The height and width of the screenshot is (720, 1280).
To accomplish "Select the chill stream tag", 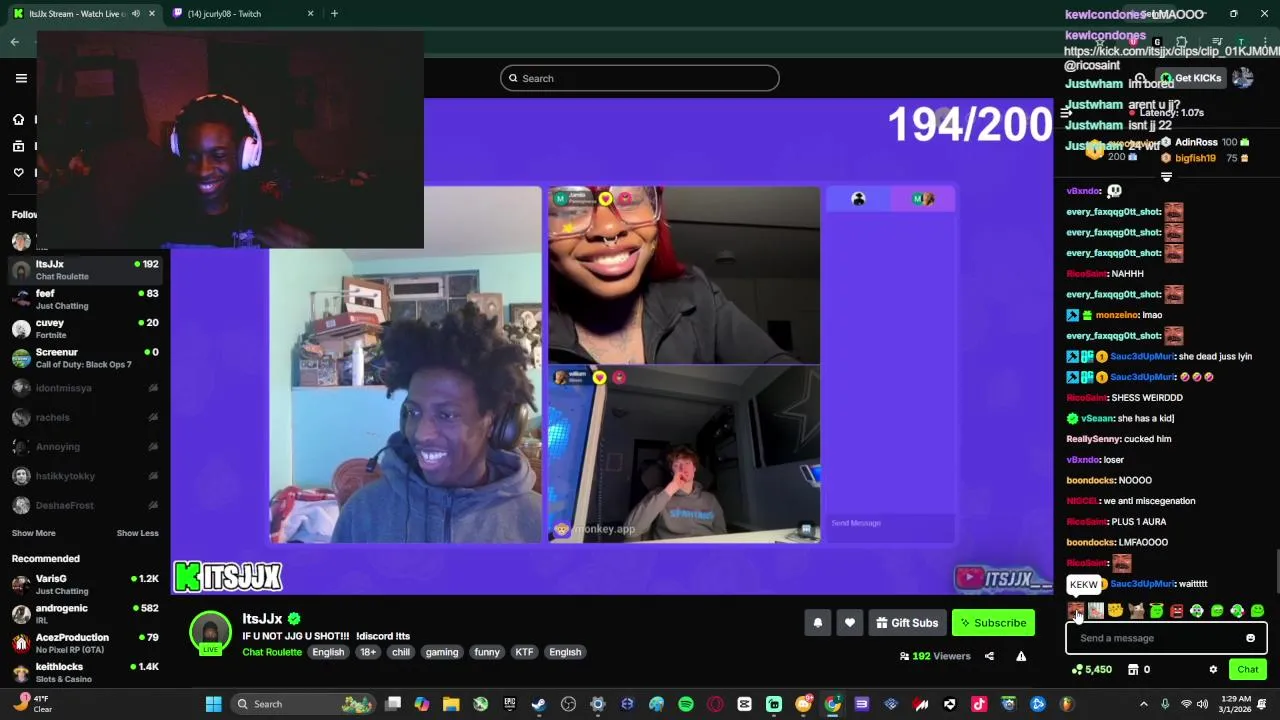I will (x=401, y=652).
